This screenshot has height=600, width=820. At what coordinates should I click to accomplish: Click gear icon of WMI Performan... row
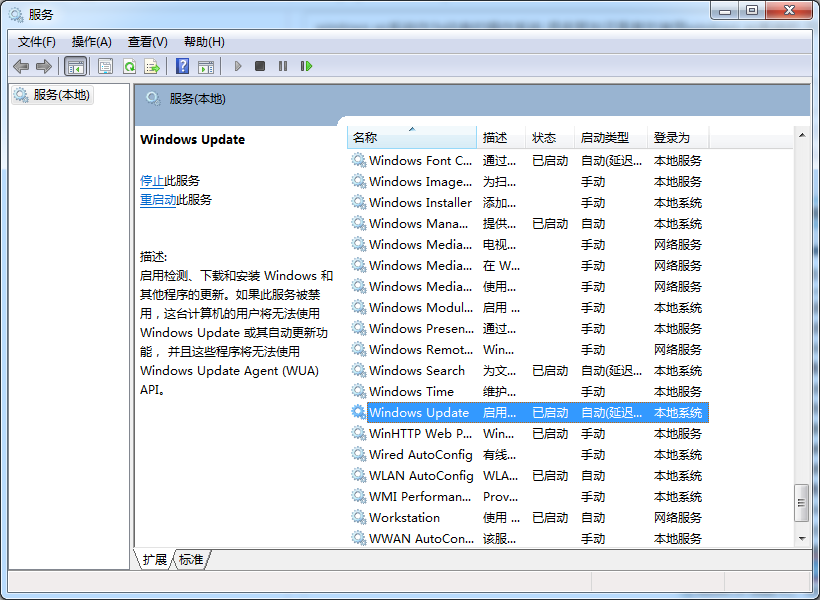coord(358,496)
